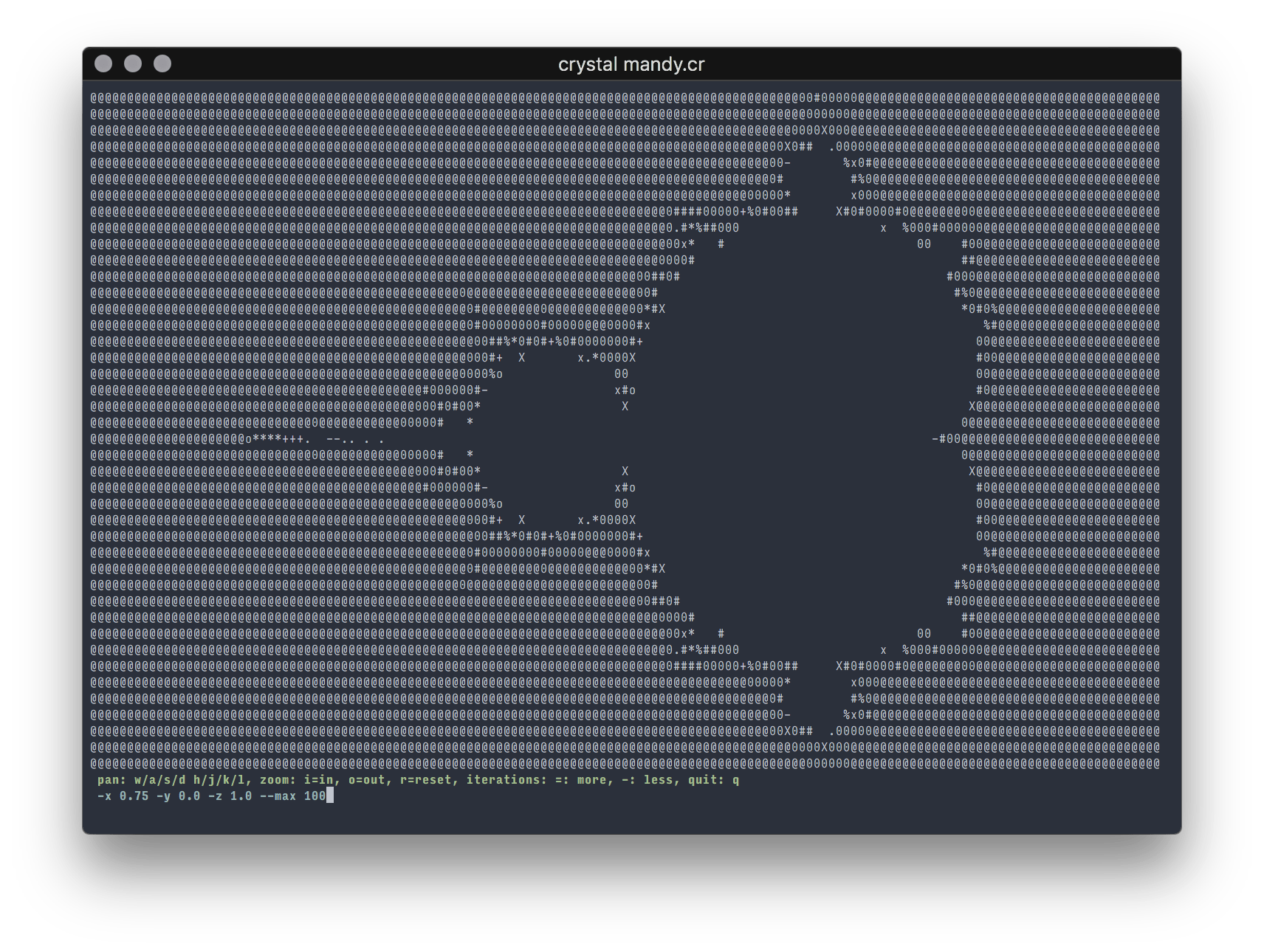Viewport: 1264px width, 952px height.
Task: Click the '-x 0.75' parameter value
Action: 123,796
